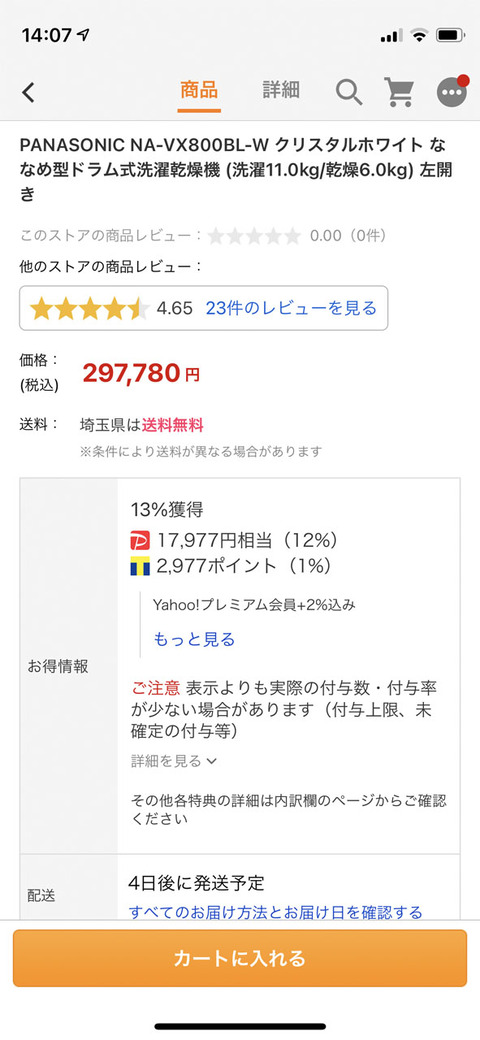This screenshot has width=480, height=1040.
Task: Open the search magnifier icon
Action: coord(349,92)
